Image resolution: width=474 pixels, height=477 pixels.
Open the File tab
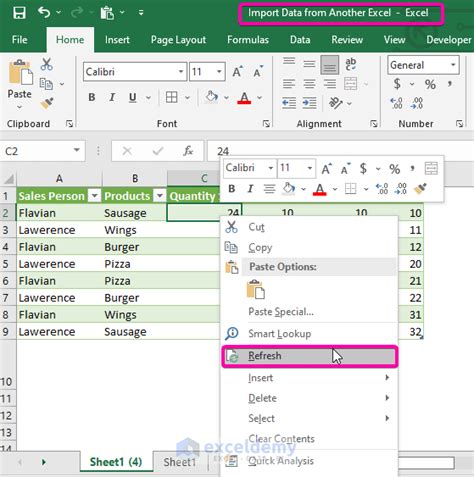click(x=19, y=40)
